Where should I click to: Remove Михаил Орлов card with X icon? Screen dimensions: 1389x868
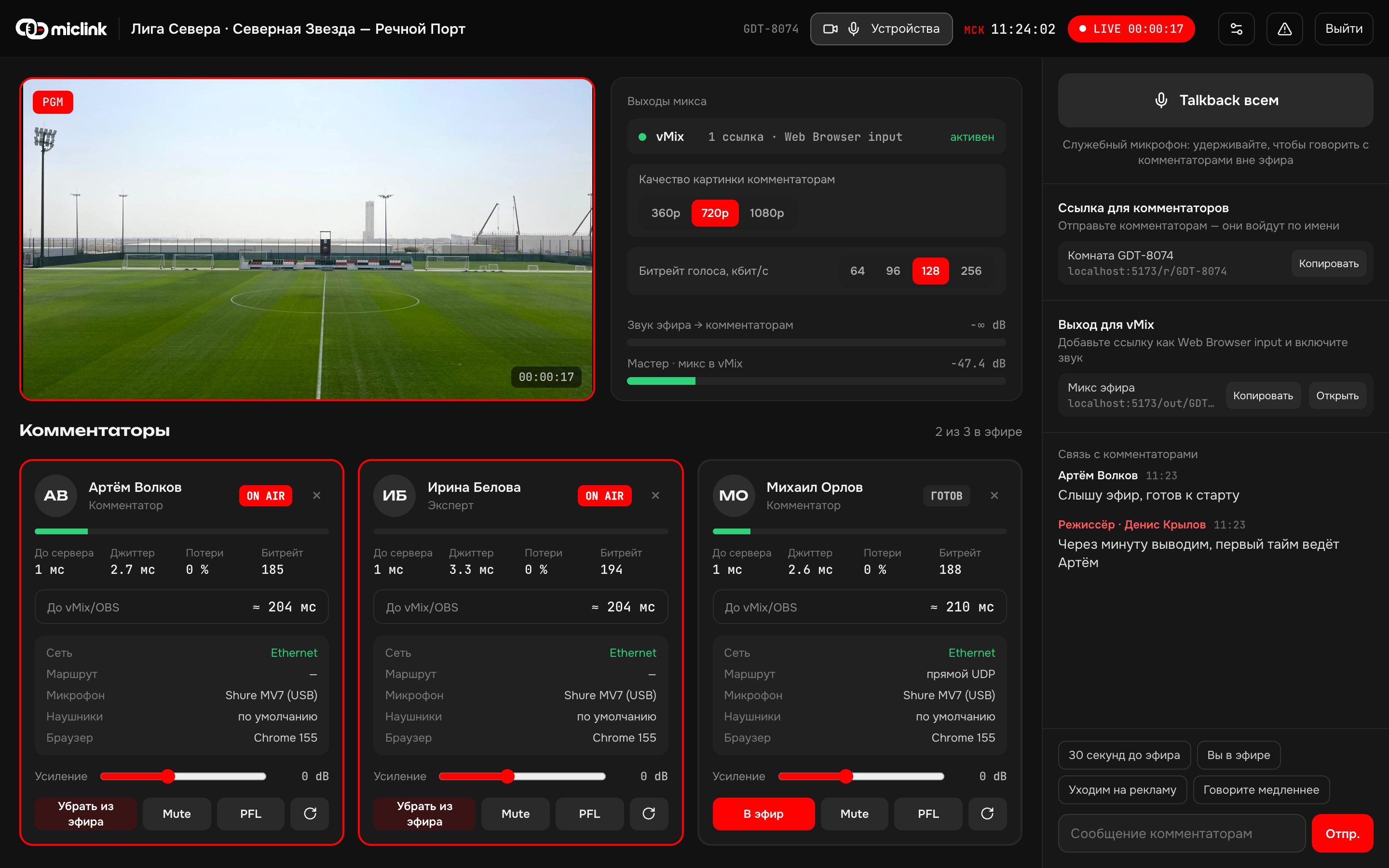[x=994, y=495]
